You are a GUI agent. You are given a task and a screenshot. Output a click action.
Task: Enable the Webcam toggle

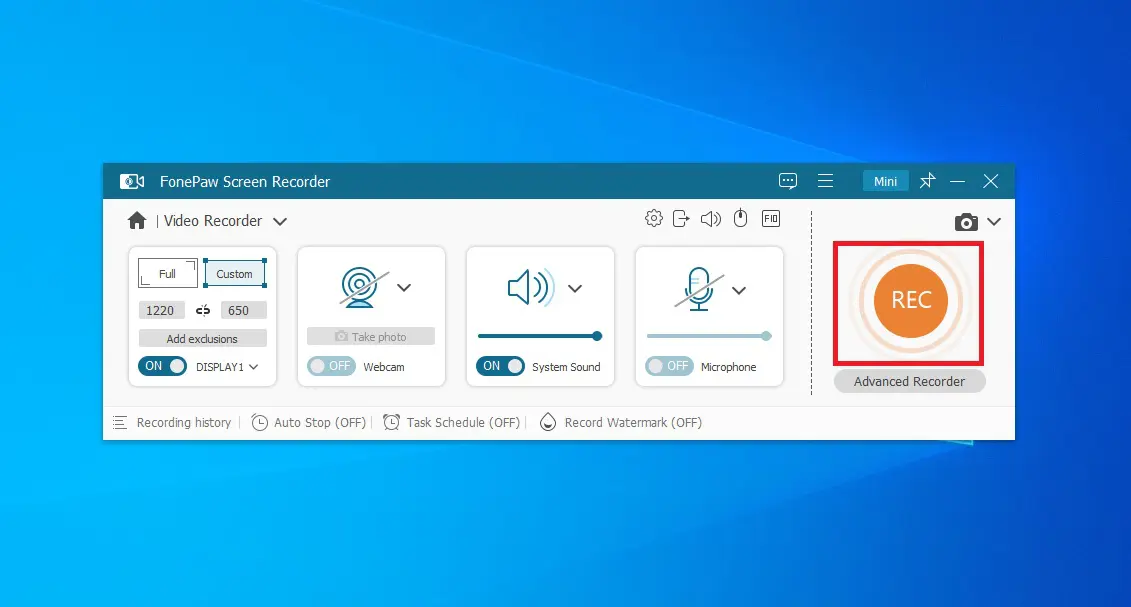click(331, 366)
